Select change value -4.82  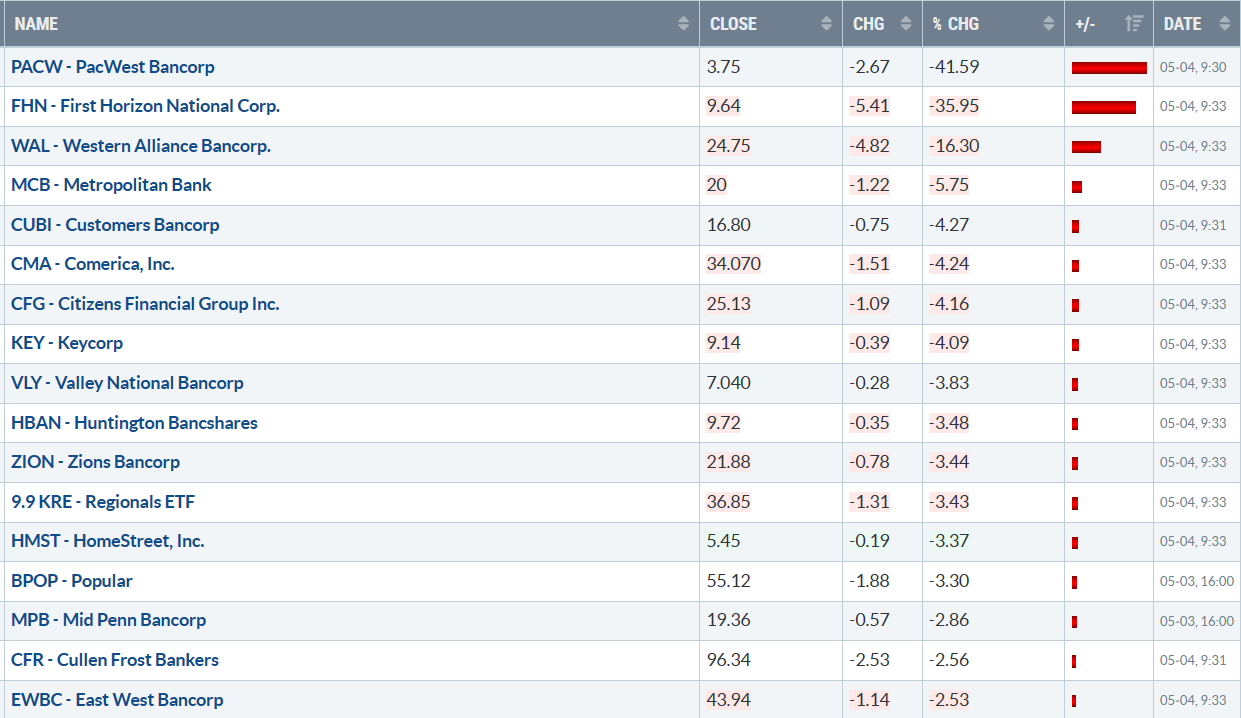pyautogui.click(x=869, y=146)
